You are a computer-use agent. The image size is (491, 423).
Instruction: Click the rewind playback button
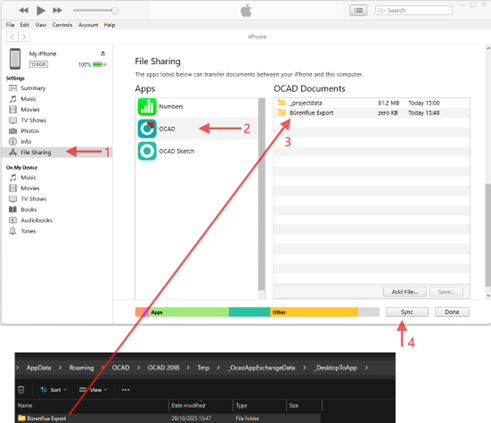pyautogui.click(x=23, y=10)
